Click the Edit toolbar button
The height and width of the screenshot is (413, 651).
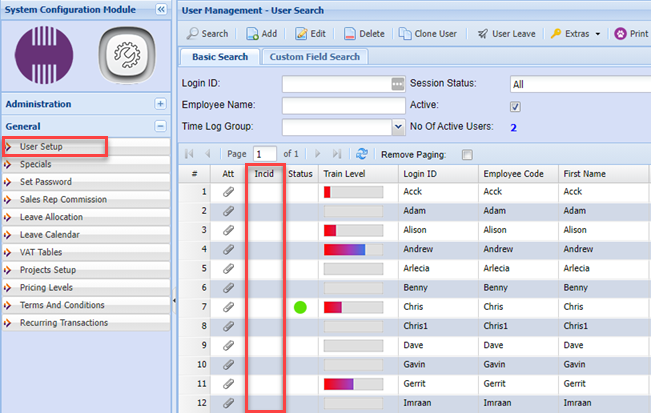point(310,33)
